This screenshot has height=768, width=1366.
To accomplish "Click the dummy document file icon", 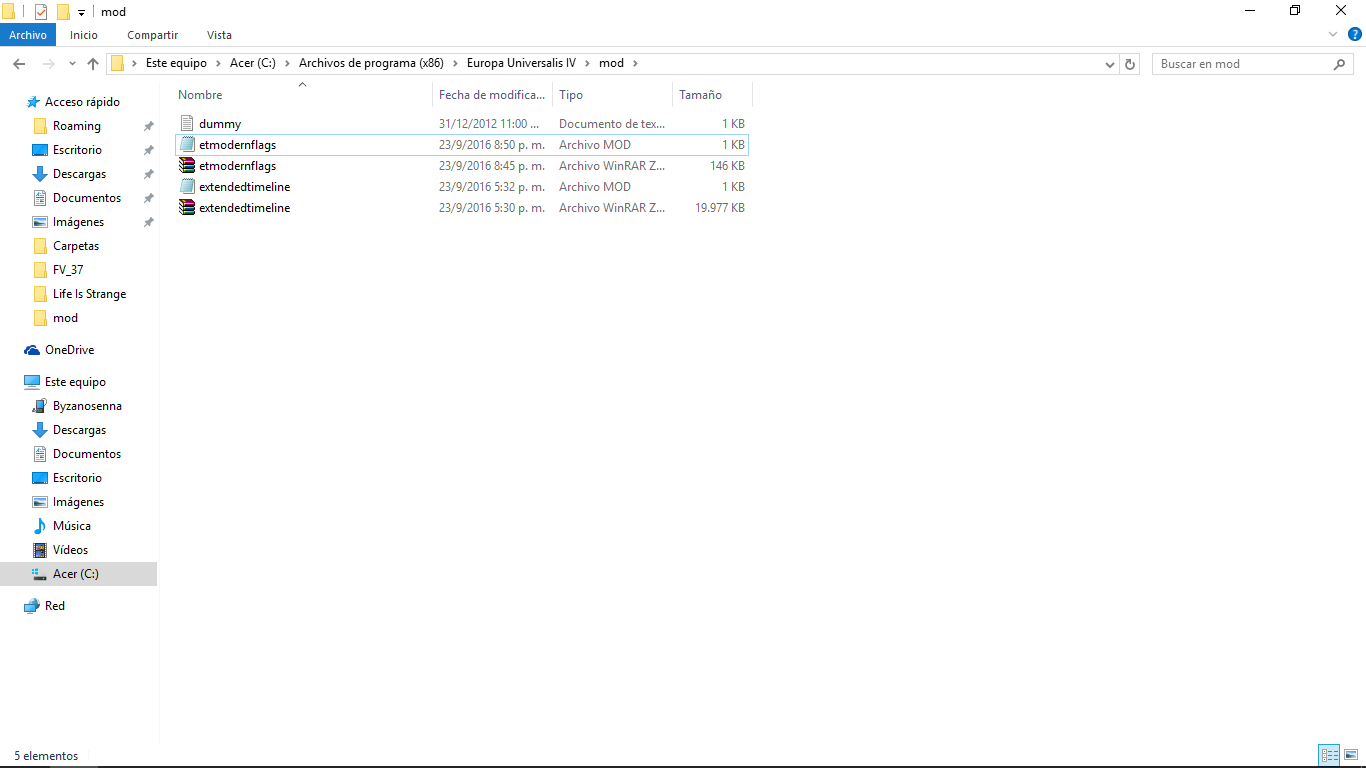I will coord(187,124).
